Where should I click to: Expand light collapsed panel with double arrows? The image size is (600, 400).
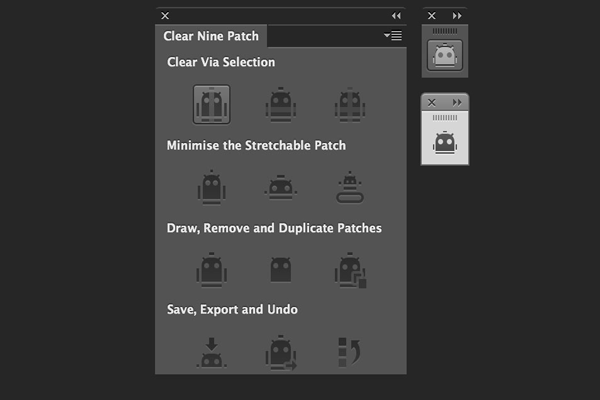coord(457,103)
